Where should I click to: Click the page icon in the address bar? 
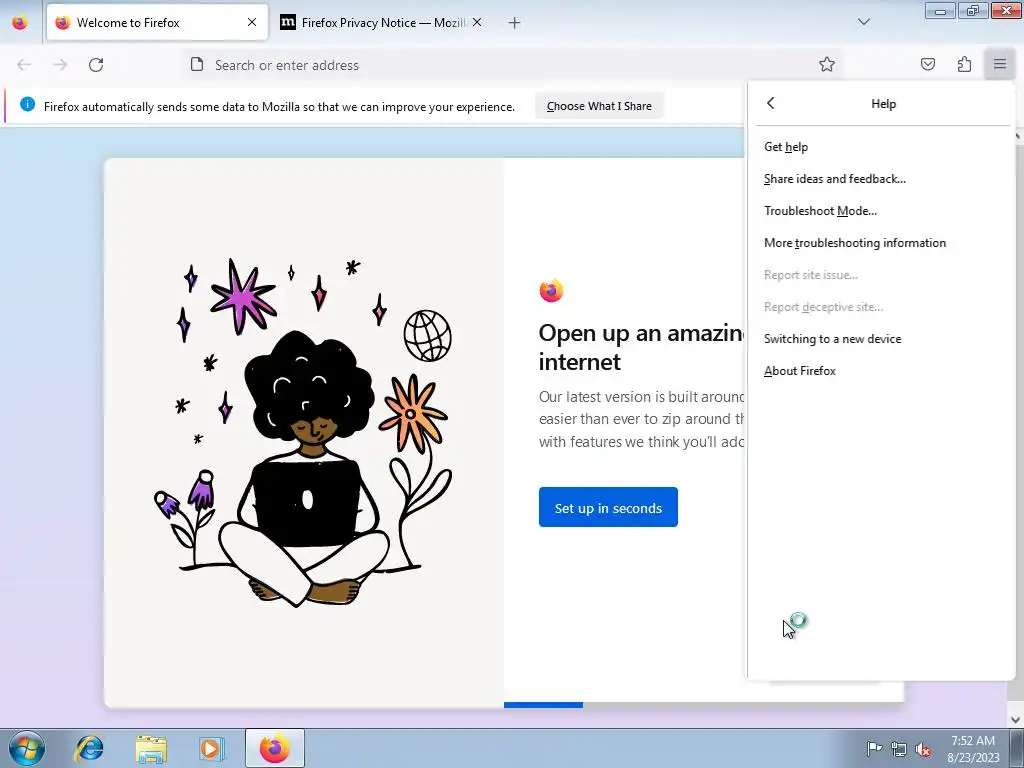(197, 64)
